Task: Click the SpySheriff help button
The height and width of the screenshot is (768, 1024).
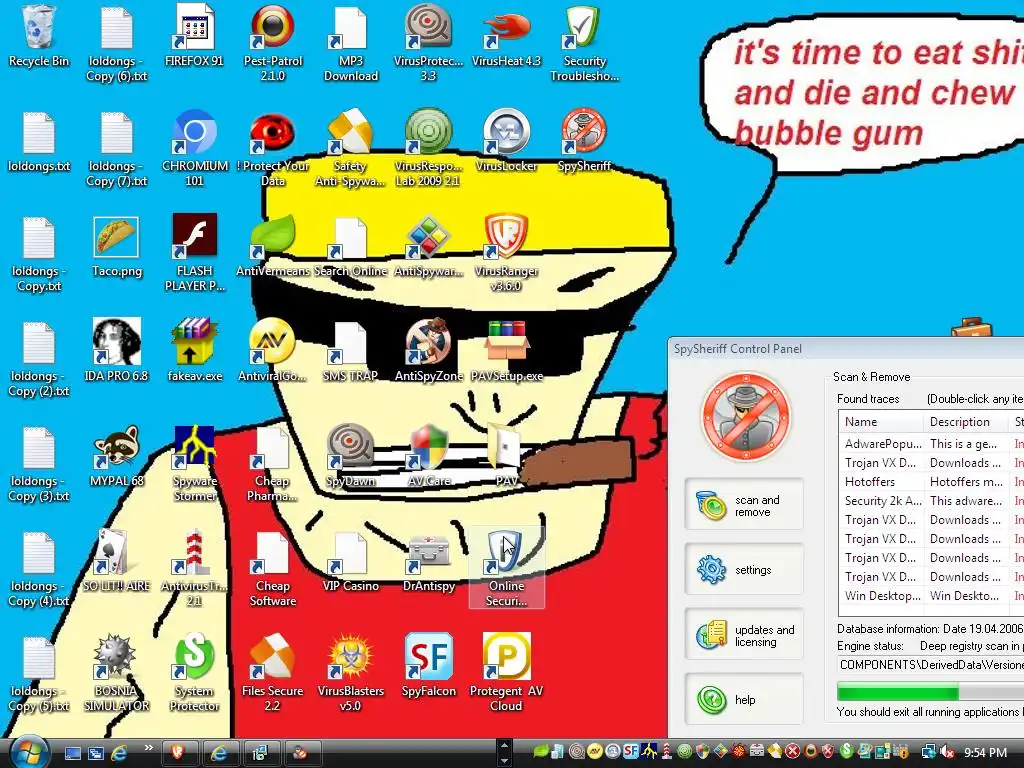Action: [x=744, y=699]
